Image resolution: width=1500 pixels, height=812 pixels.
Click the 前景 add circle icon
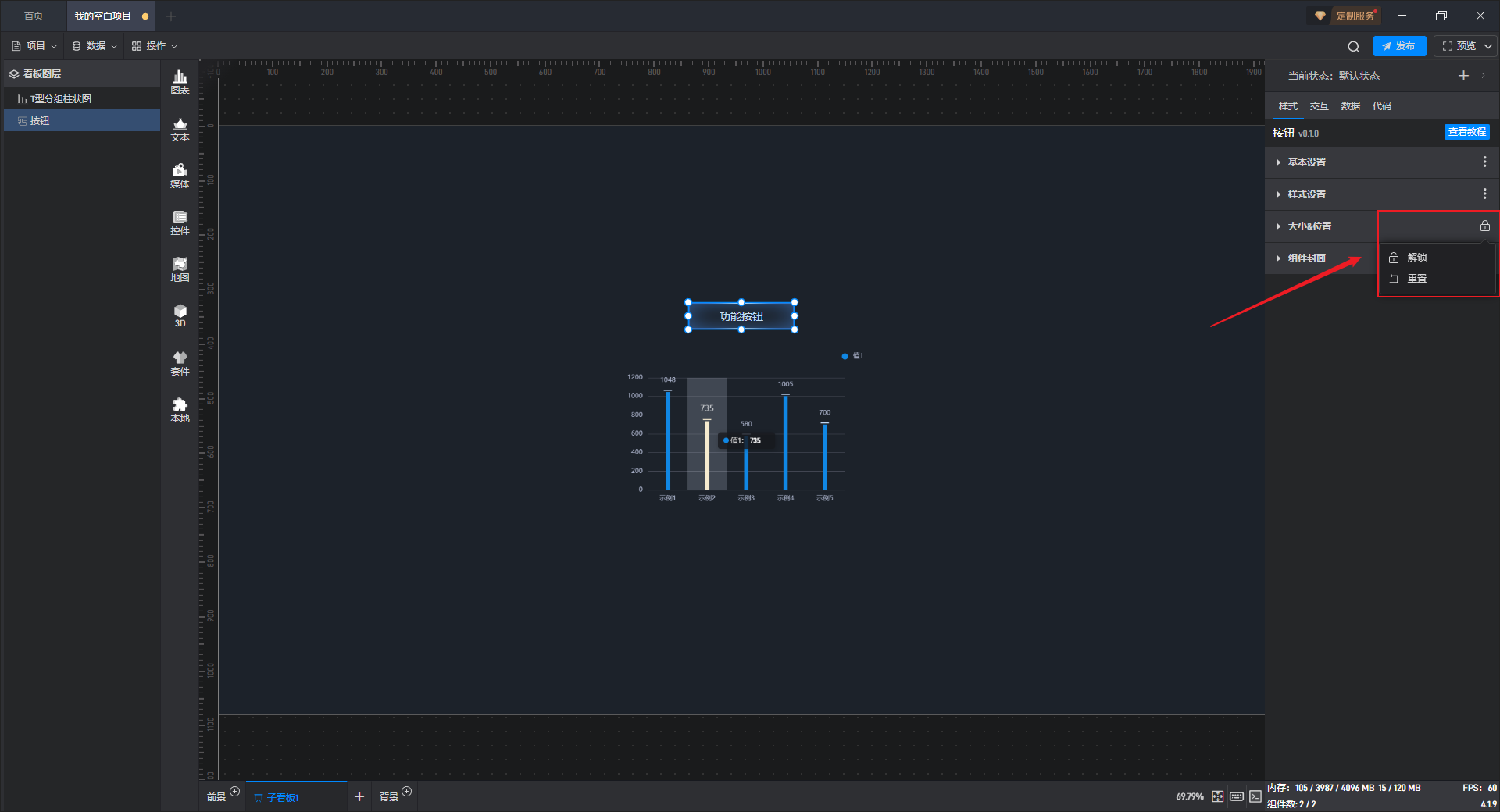coord(234,792)
